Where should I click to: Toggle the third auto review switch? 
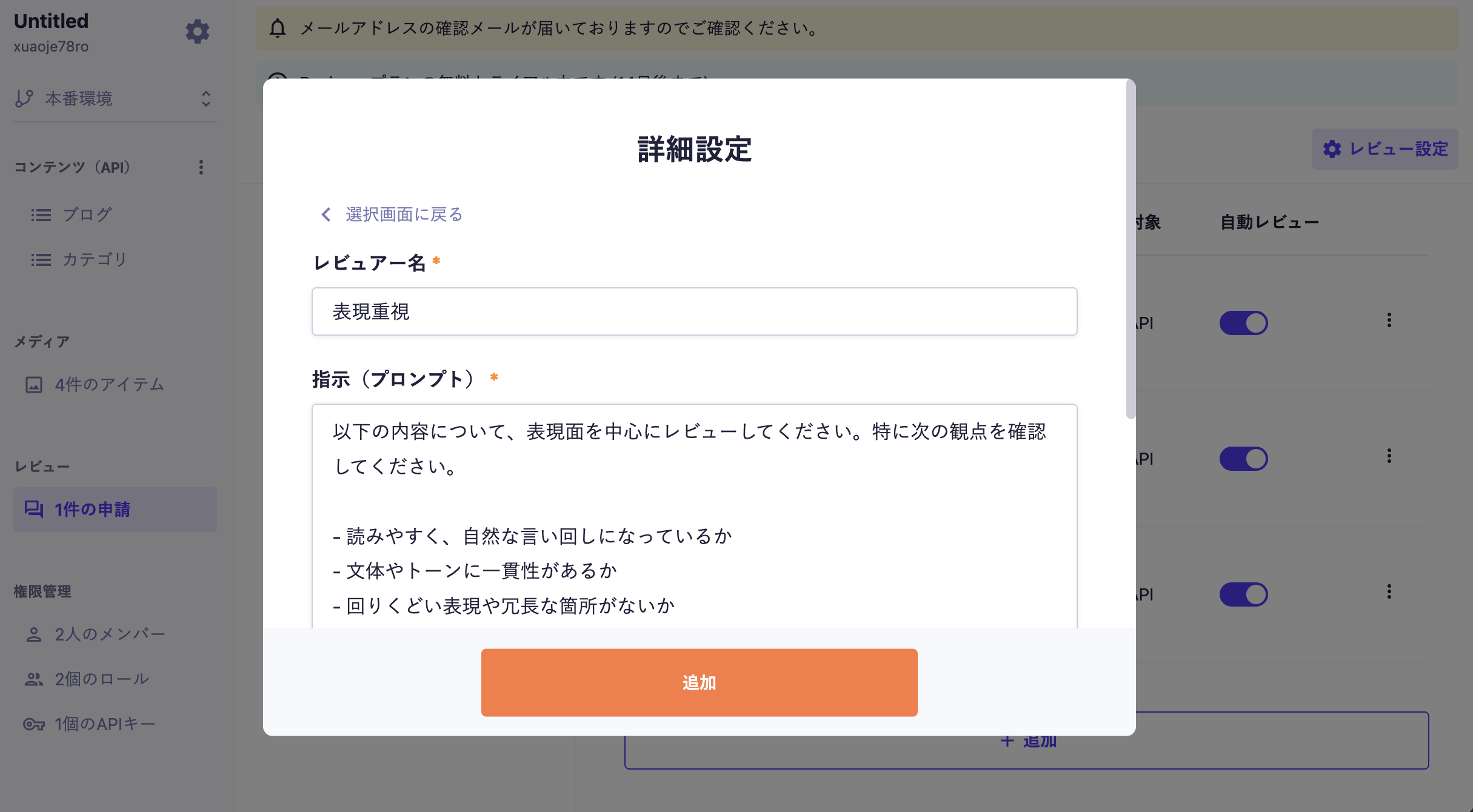click(x=1243, y=594)
